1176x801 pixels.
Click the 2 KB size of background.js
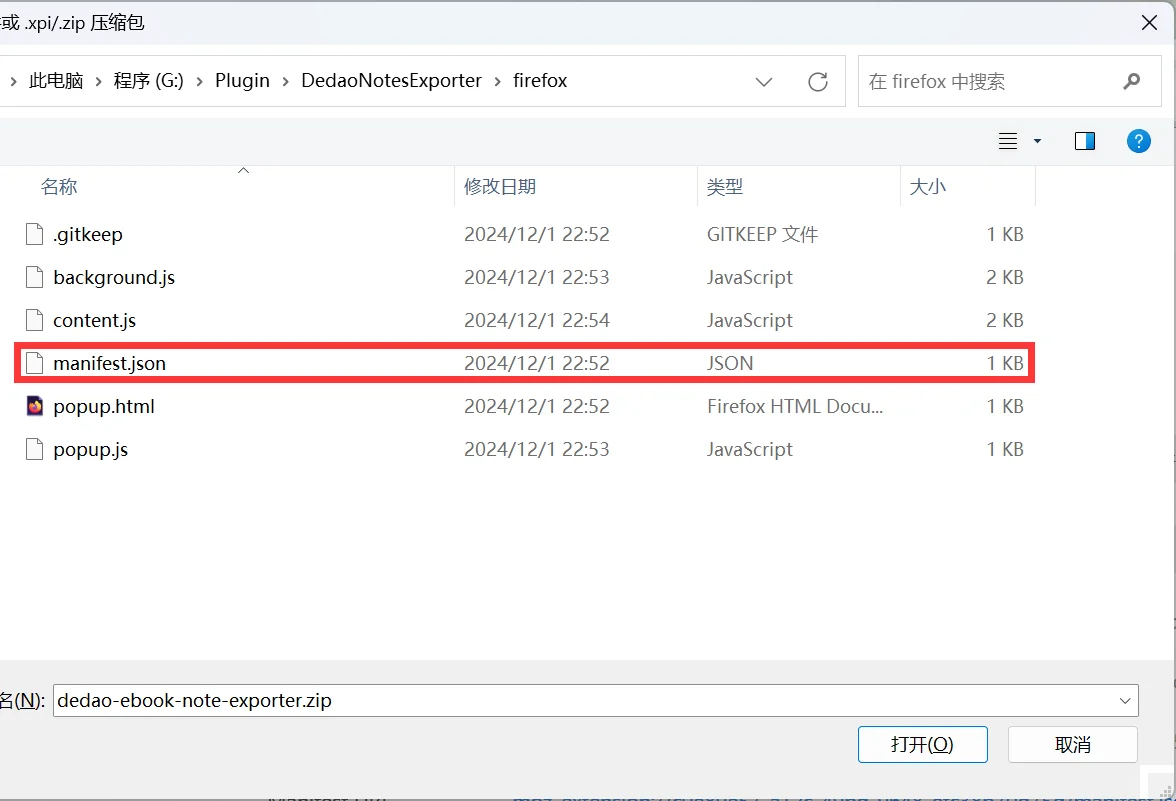pyautogui.click(x=1005, y=277)
